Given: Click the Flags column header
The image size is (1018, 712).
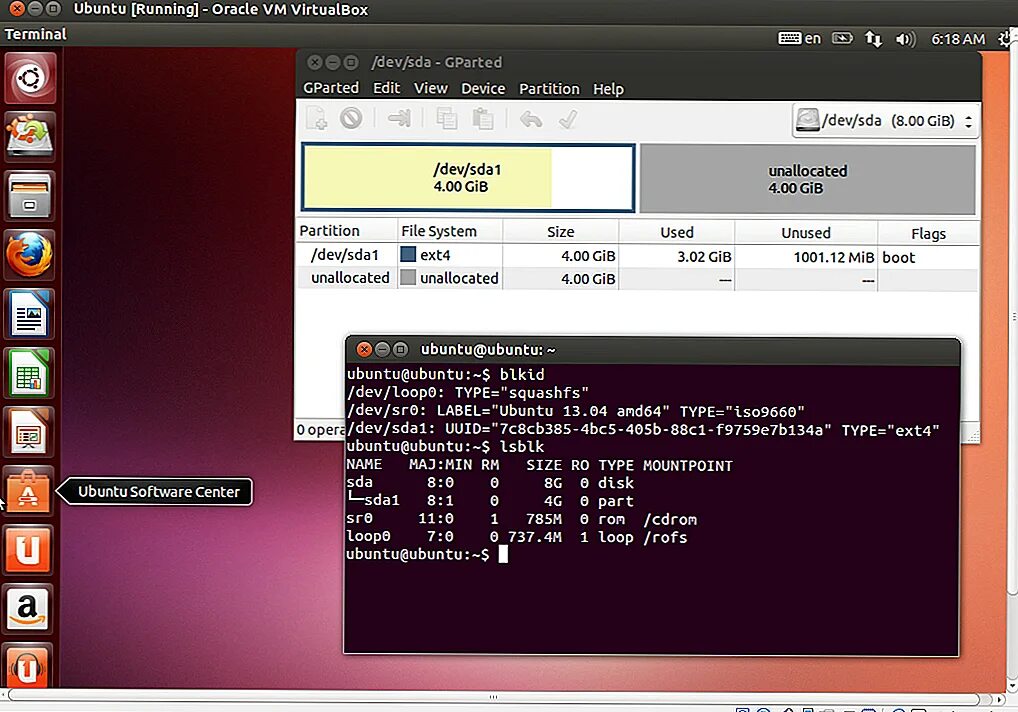Looking at the screenshot, I should 928,234.
